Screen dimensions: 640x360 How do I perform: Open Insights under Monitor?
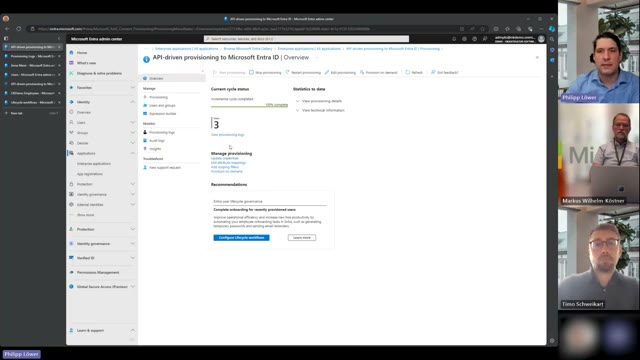(x=155, y=149)
